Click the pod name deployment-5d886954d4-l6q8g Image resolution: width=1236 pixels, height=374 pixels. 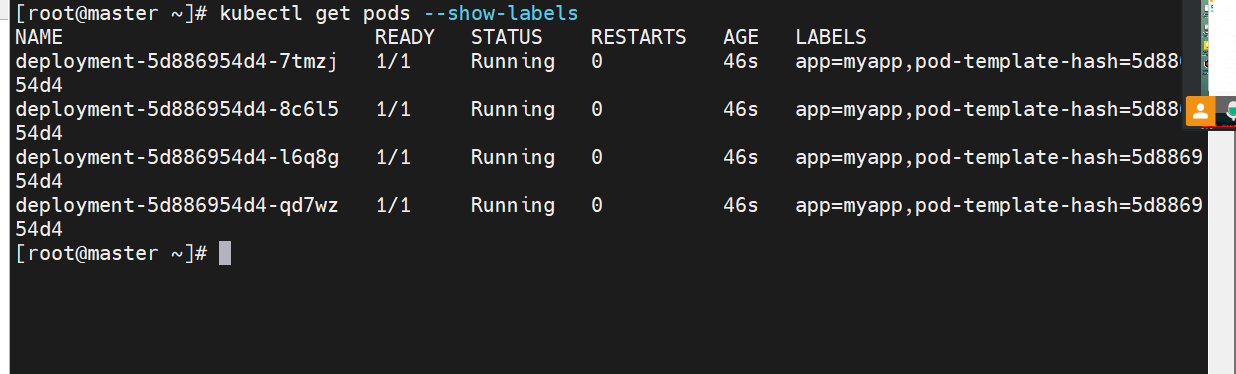pyautogui.click(x=177, y=157)
